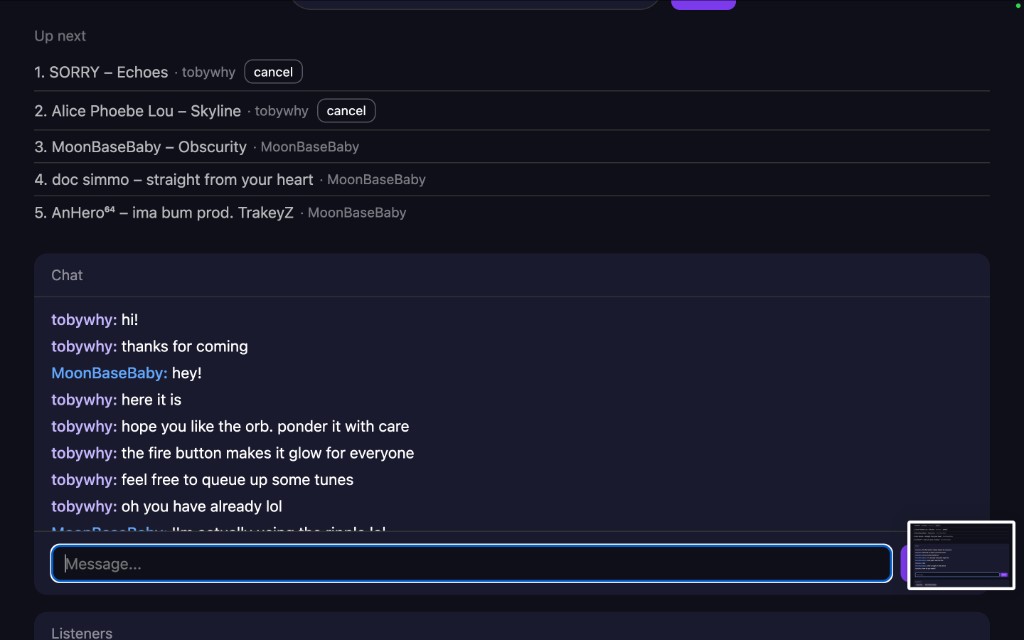Click MoonBaseBaby's name on the "hey!" message
Image resolution: width=1024 pixels, height=640 pixels.
pyautogui.click(x=109, y=373)
